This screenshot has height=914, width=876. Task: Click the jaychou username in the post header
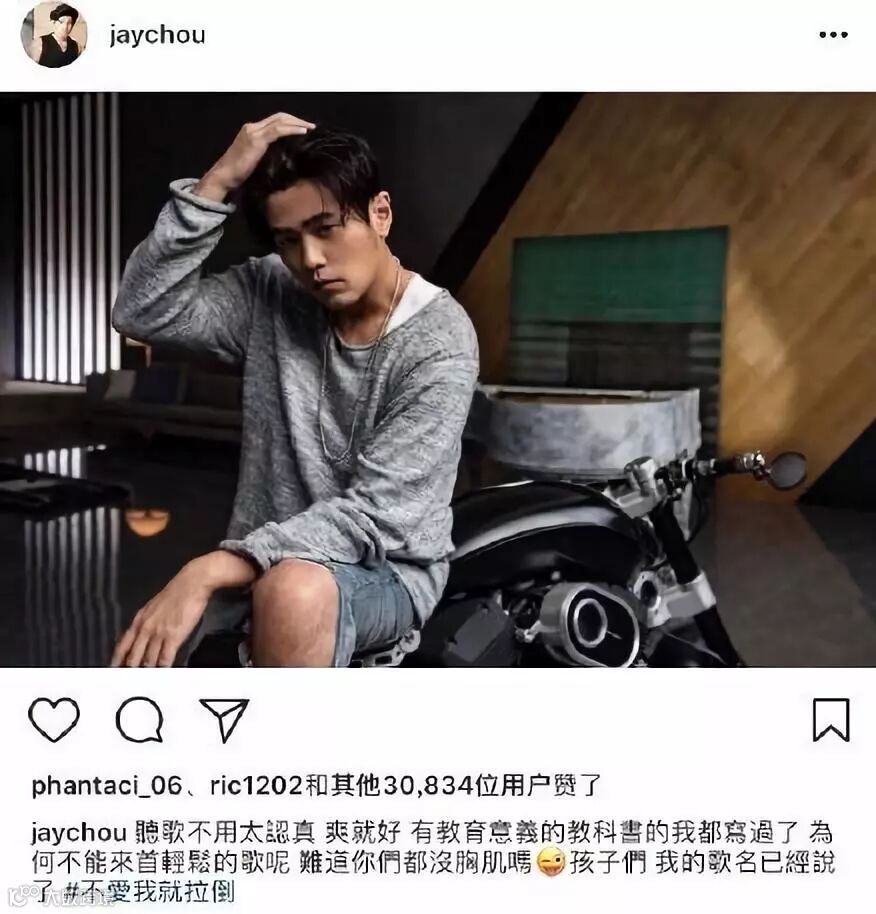[x=157, y=35]
